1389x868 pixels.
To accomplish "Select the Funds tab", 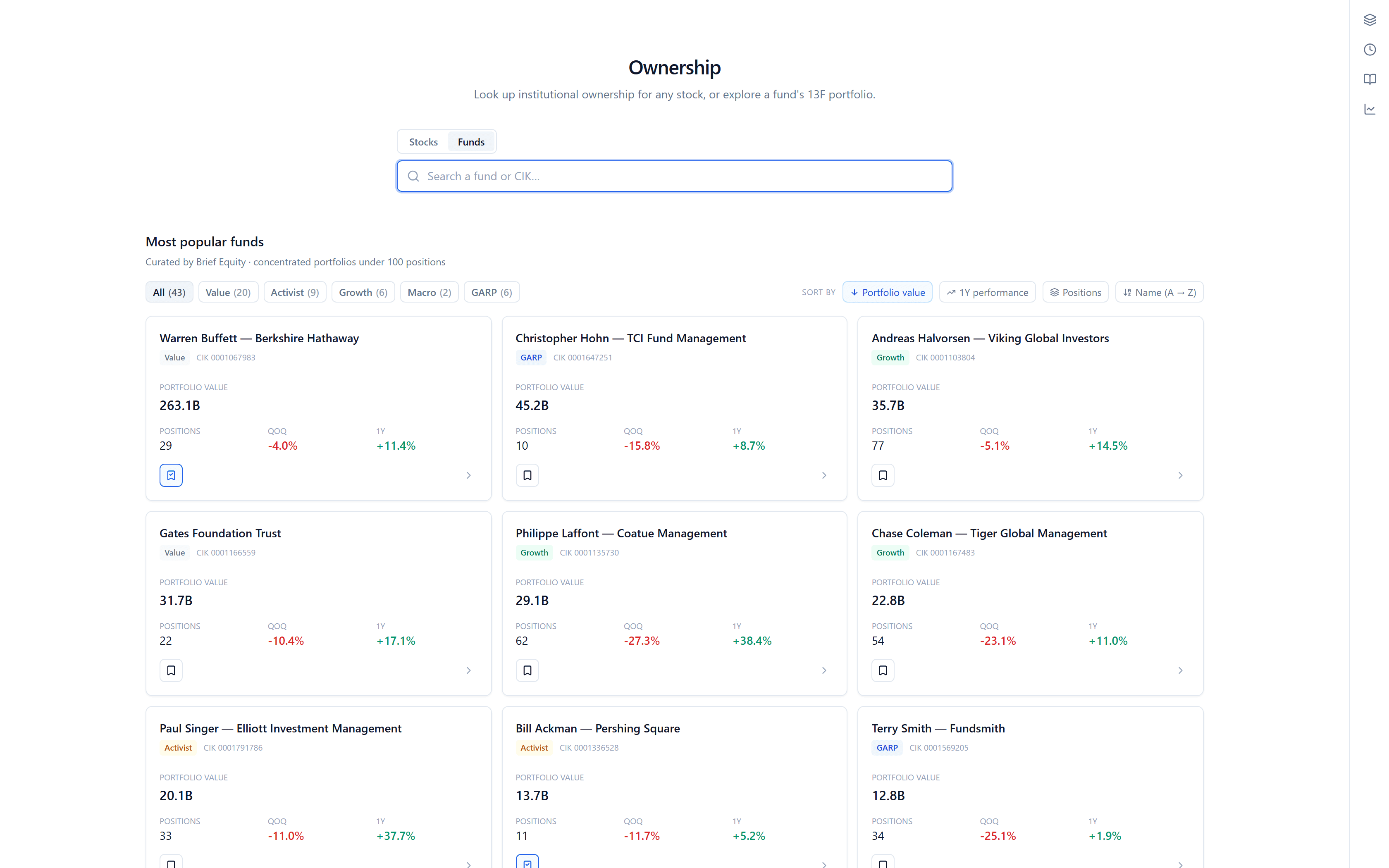I will click(x=471, y=142).
